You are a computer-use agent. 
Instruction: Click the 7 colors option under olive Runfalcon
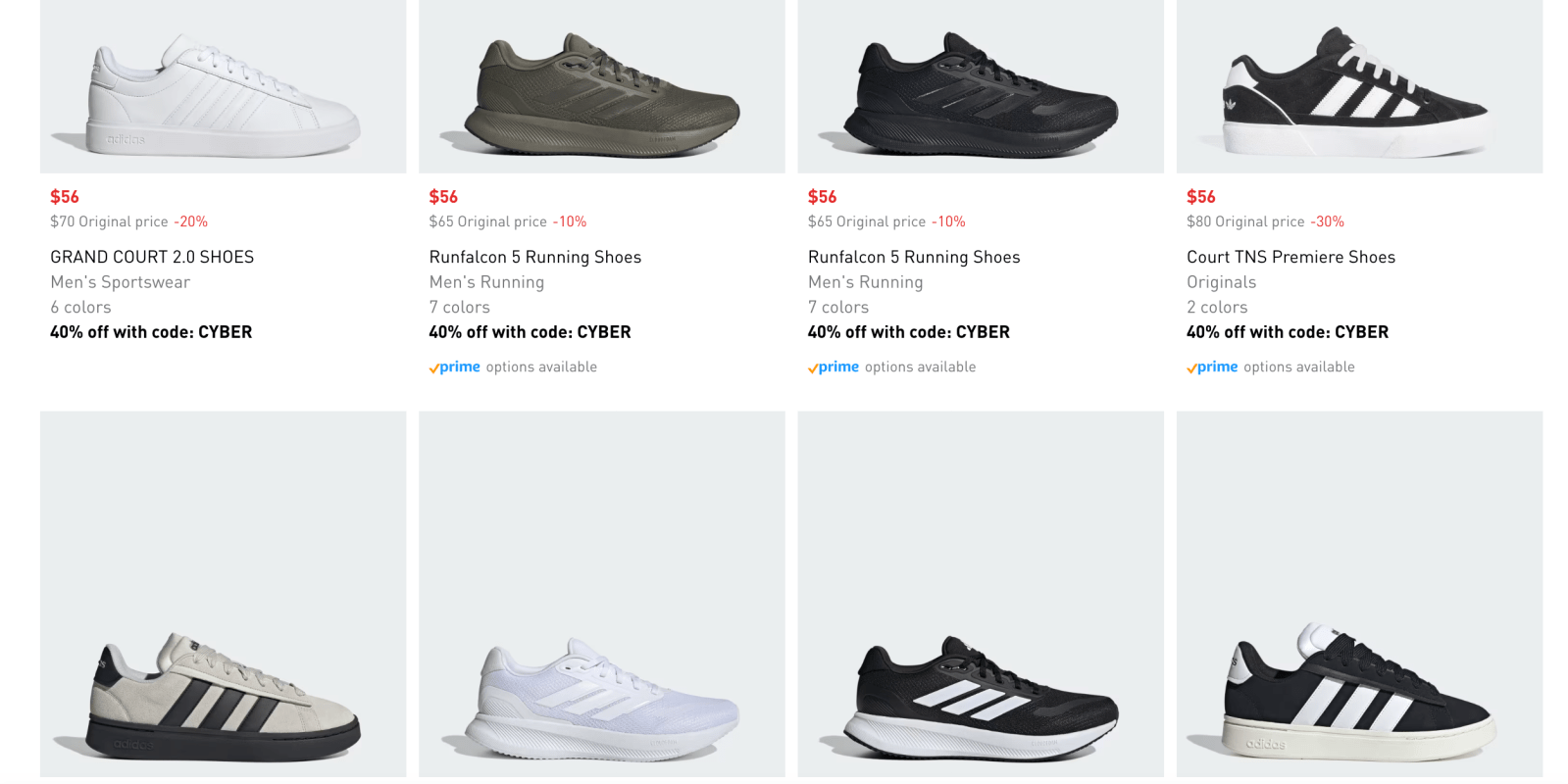click(459, 307)
